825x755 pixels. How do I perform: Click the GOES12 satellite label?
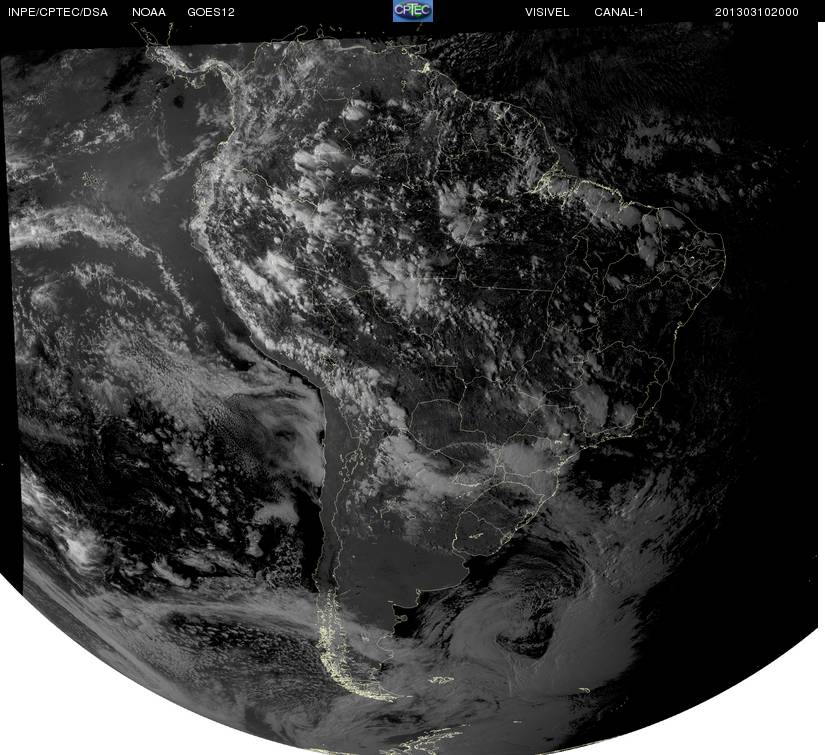pyautogui.click(x=211, y=12)
